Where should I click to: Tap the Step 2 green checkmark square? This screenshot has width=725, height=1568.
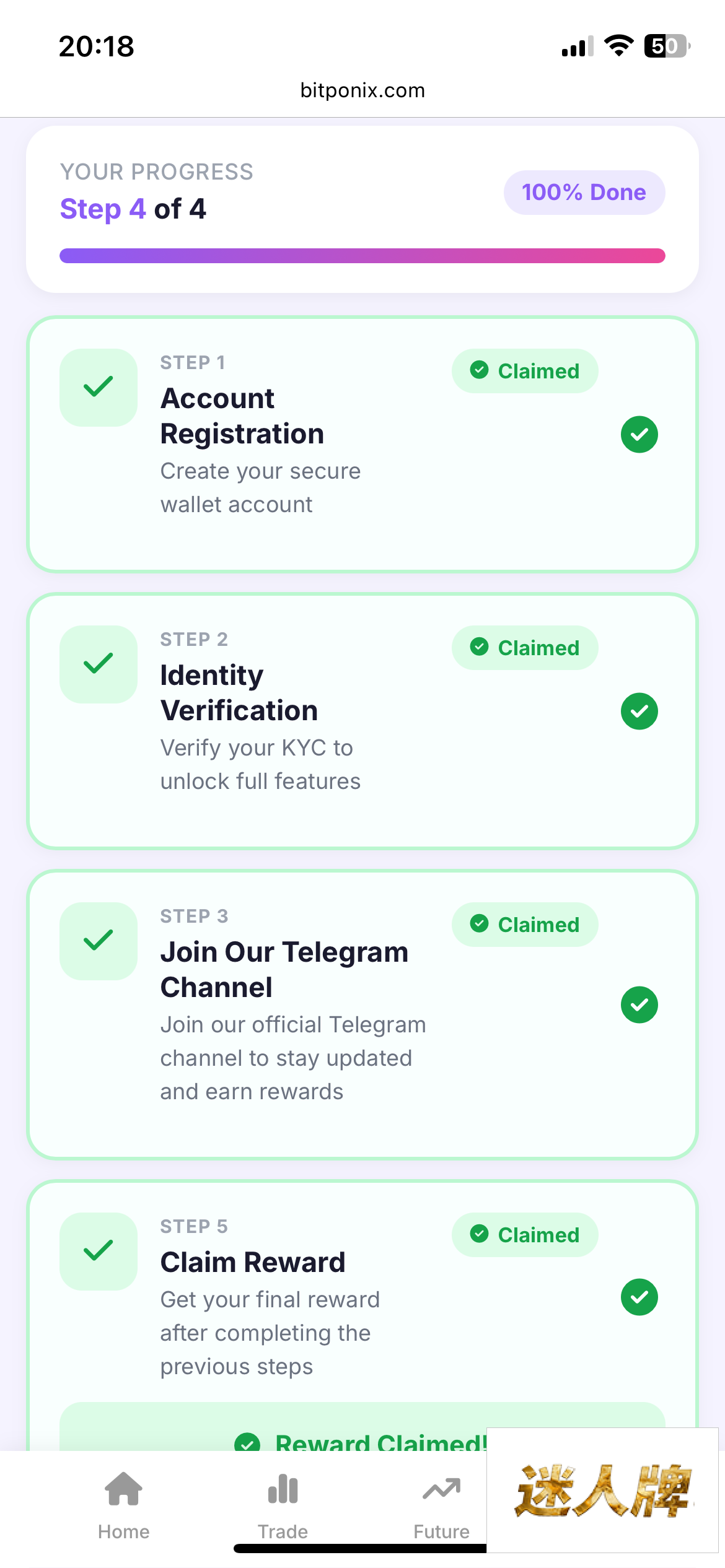(x=99, y=664)
